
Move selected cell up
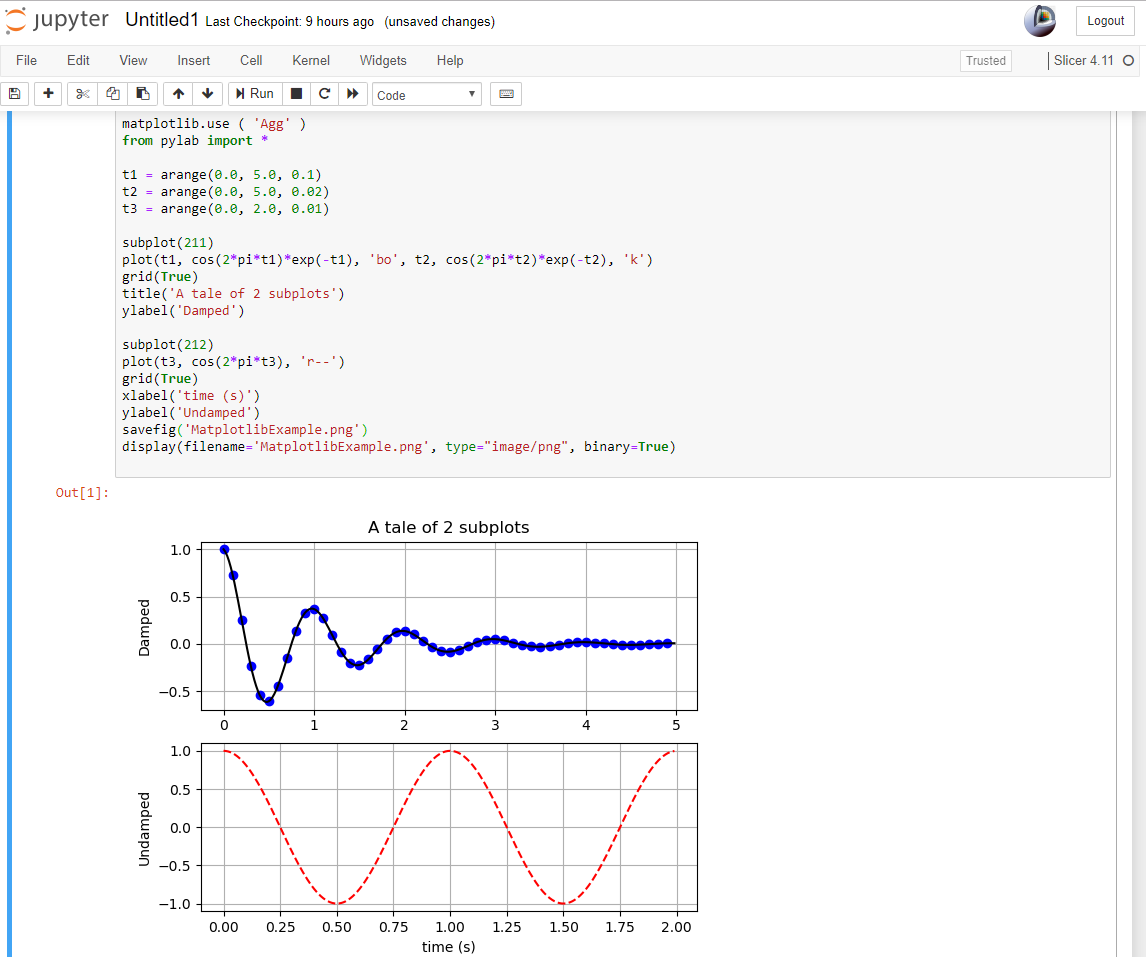178,94
